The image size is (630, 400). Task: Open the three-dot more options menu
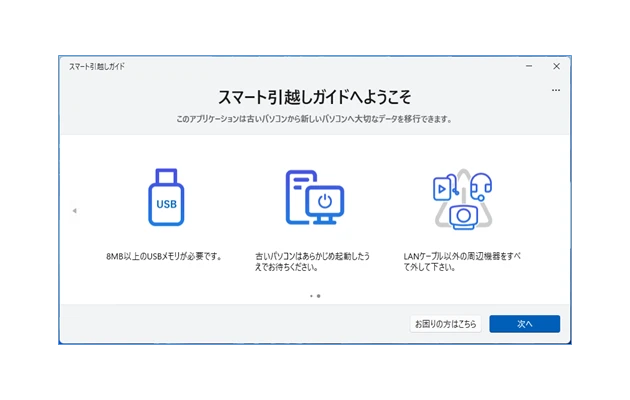[556, 90]
